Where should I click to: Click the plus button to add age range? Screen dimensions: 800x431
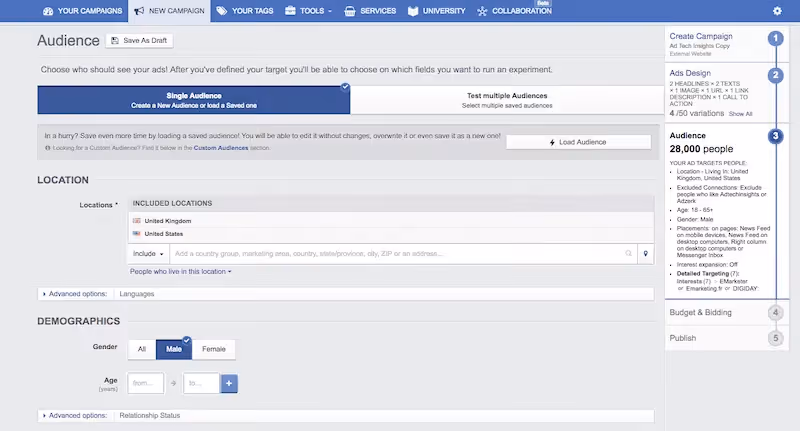coord(229,383)
